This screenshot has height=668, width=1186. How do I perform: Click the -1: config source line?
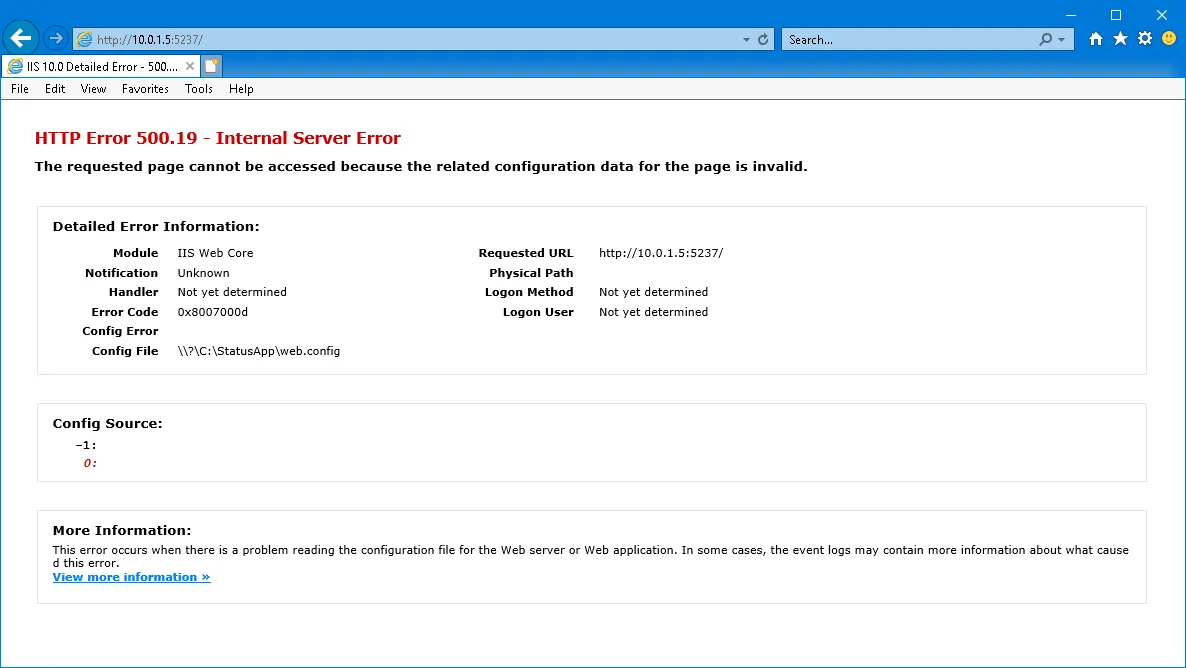point(86,445)
